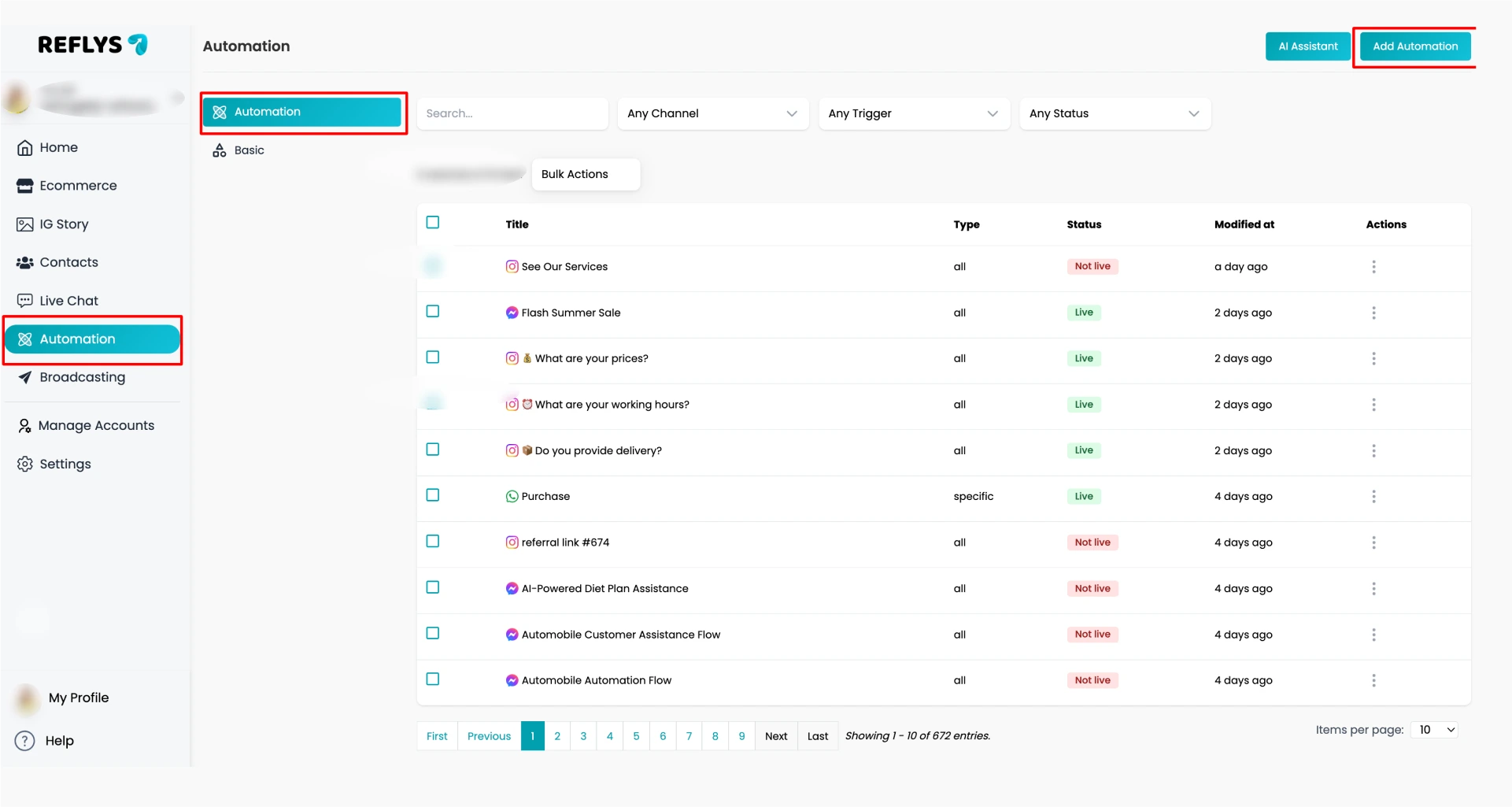Screen dimensions: 1512x807
Task: Open Live Chat section
Action: [68, 301]
